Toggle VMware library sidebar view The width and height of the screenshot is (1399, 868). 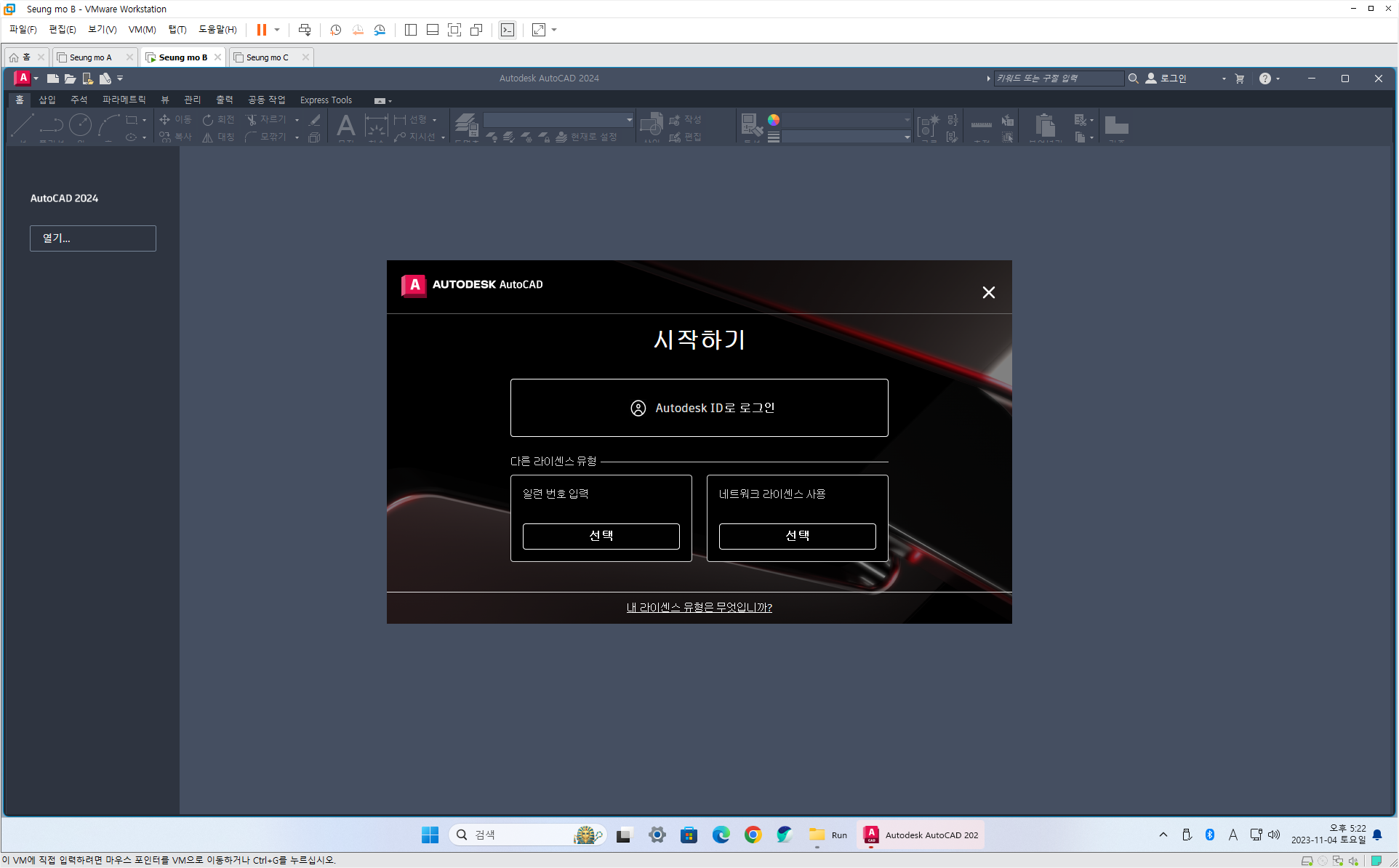click(x=411, y=30)
